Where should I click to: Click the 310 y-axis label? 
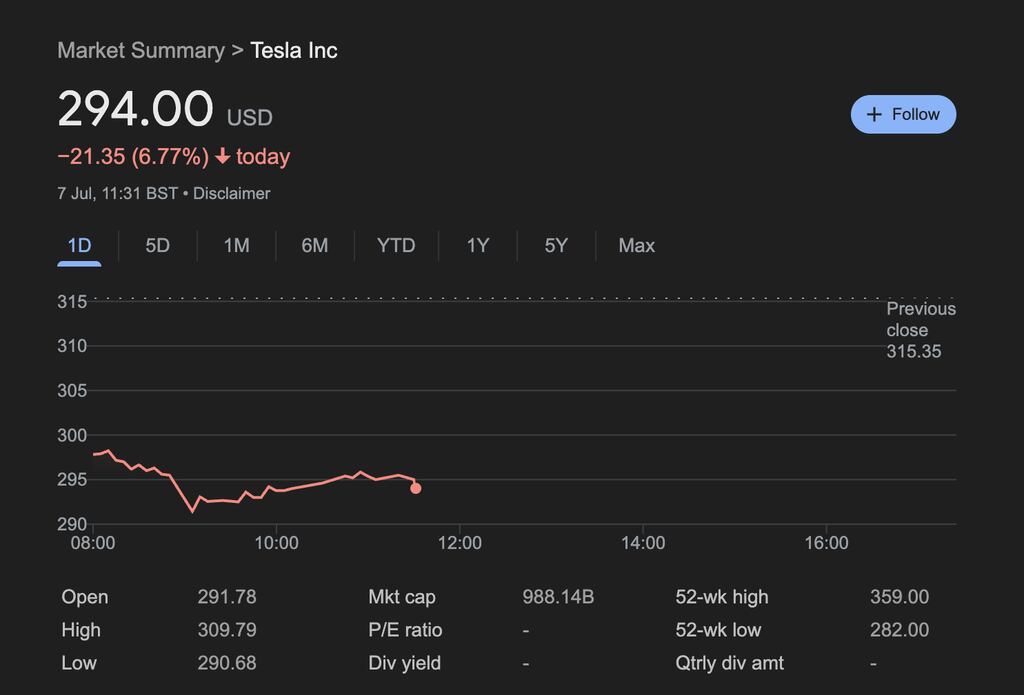72,346
